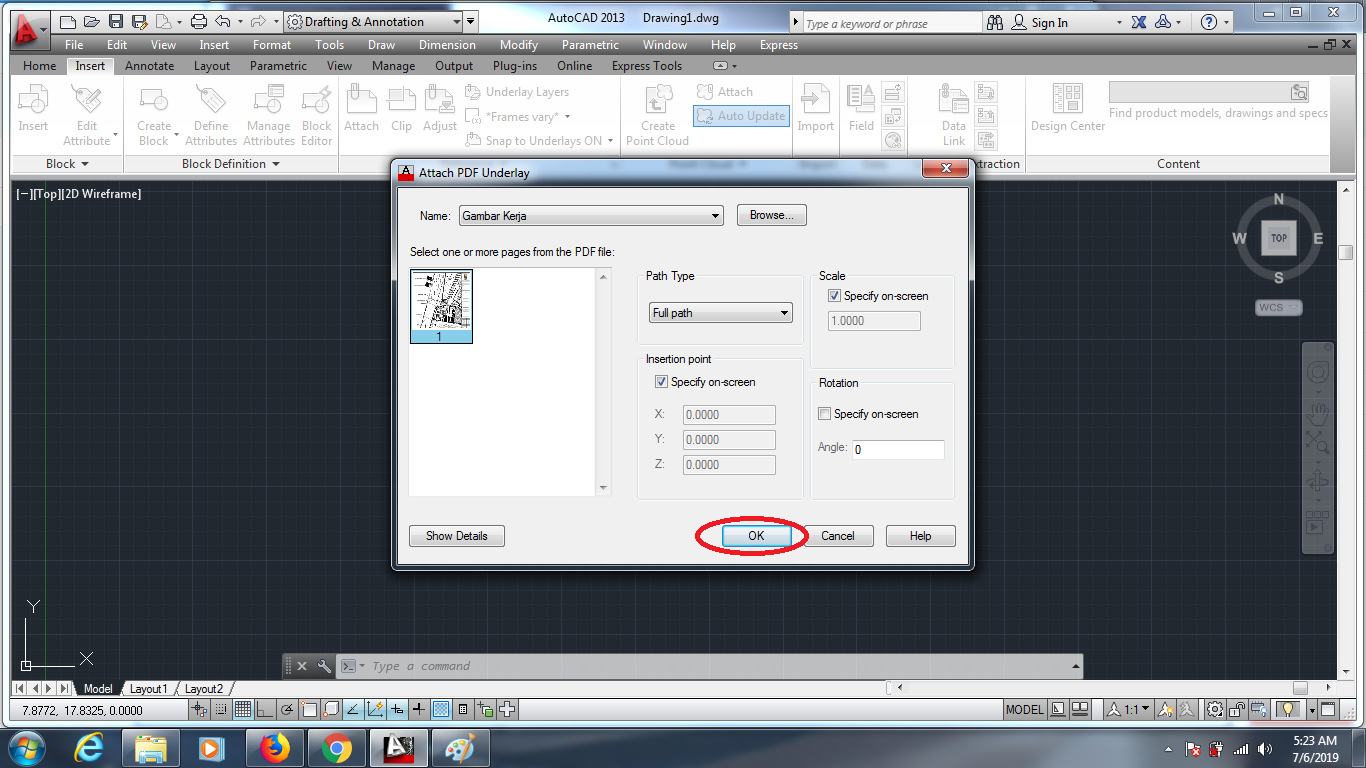Screen dimensions: 1366x768
Task: Toggle Polar Tracking icon in status bar
Action: coord(287,710)
